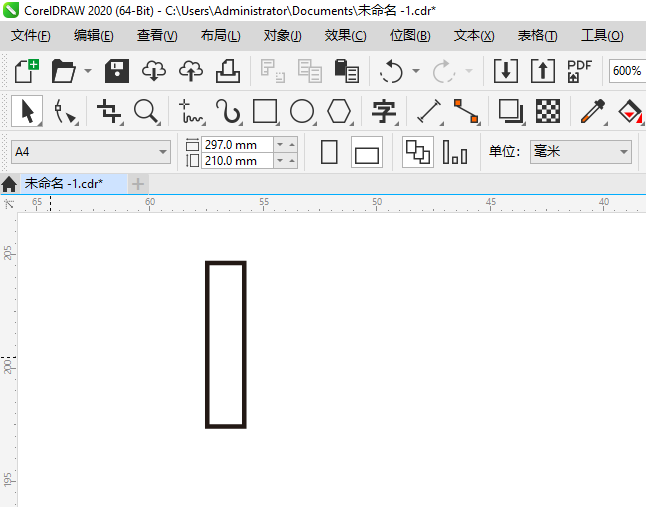
Task: Open the 布局(L) menu
Action: point(220,36)
